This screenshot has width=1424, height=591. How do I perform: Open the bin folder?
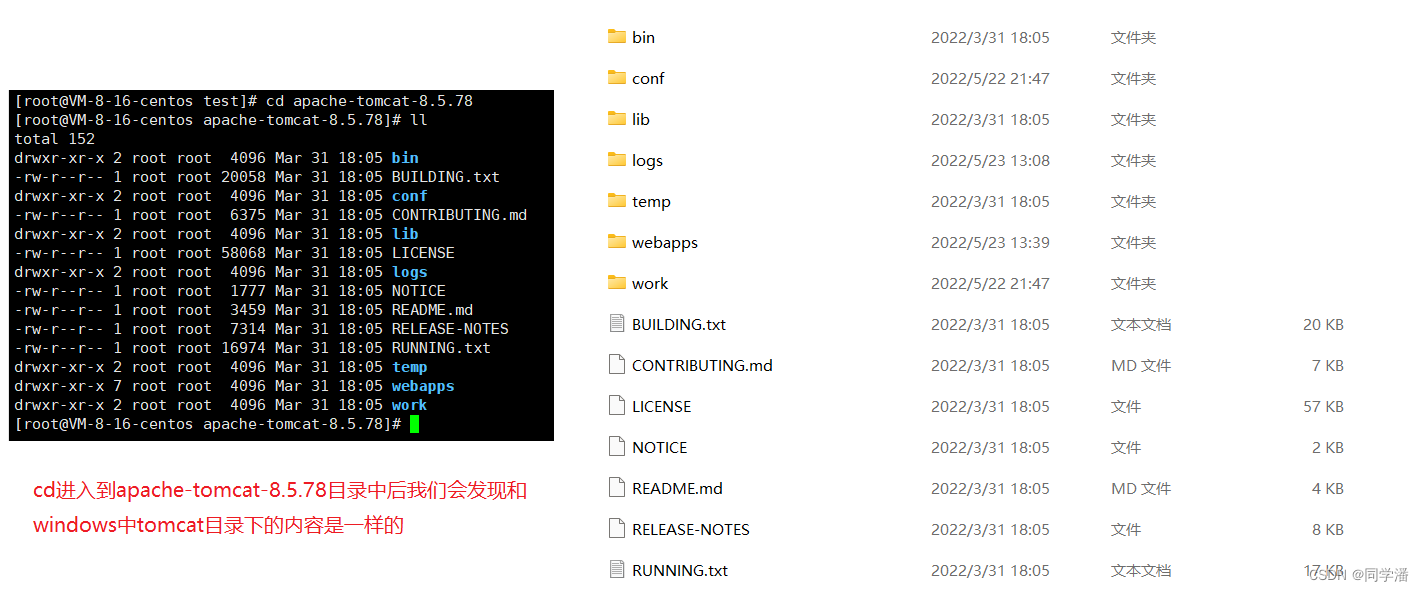[643, 36]
